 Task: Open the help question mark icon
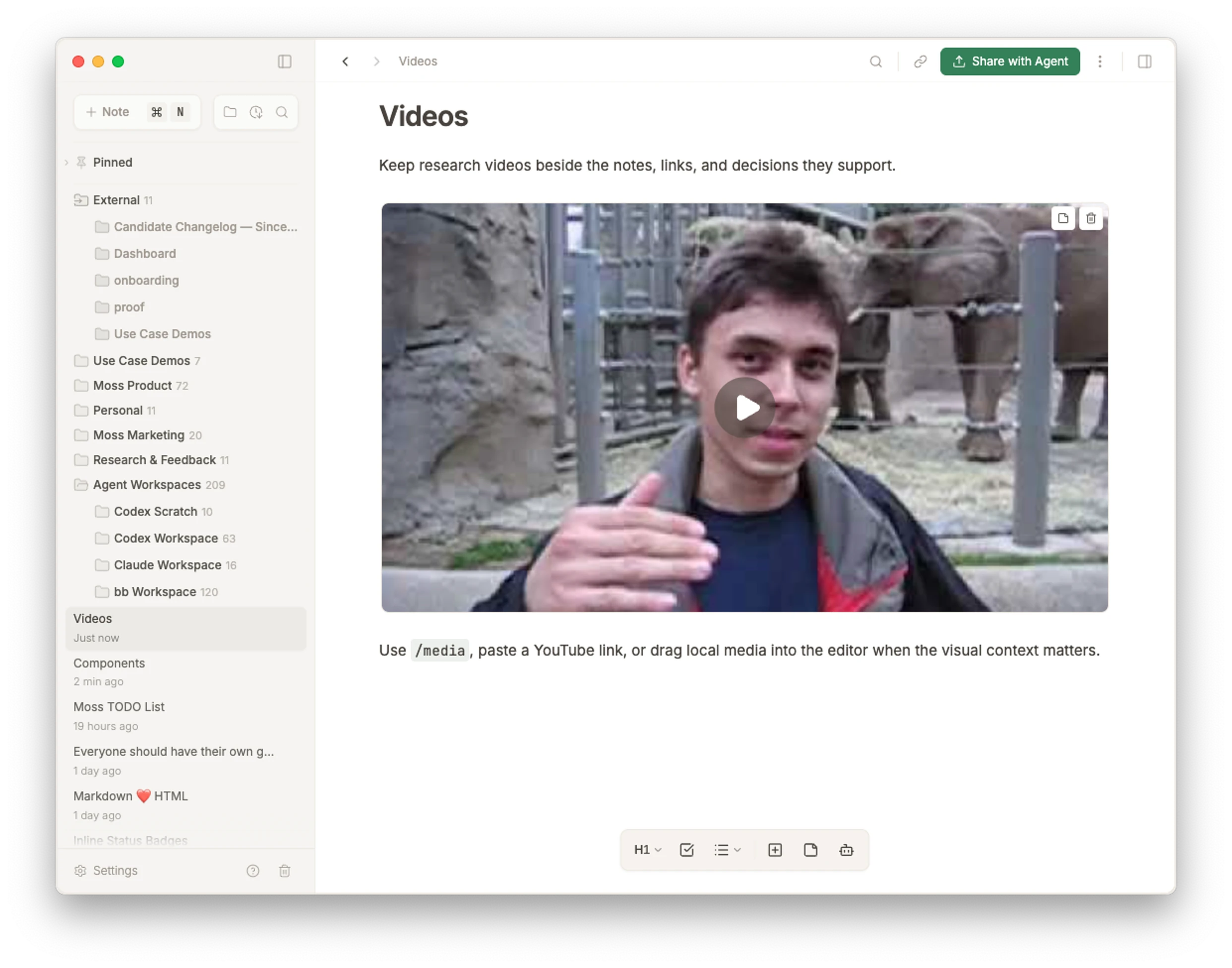click(253, 870)
